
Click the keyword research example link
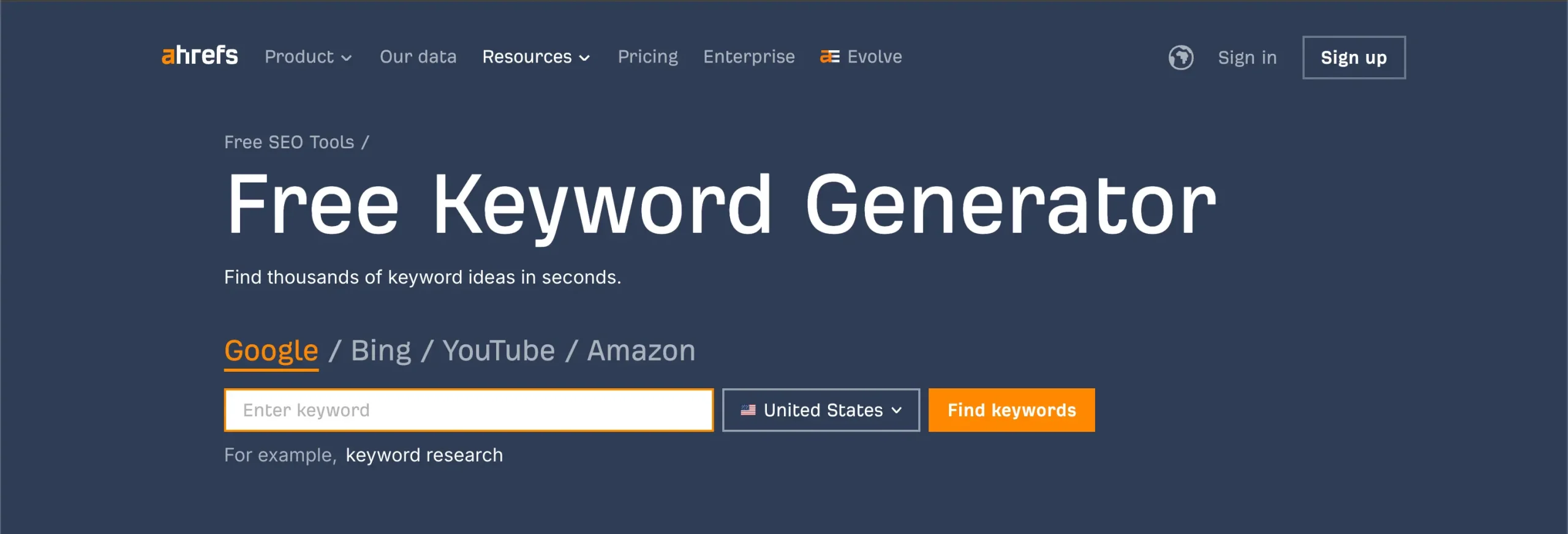pos(424,454)
